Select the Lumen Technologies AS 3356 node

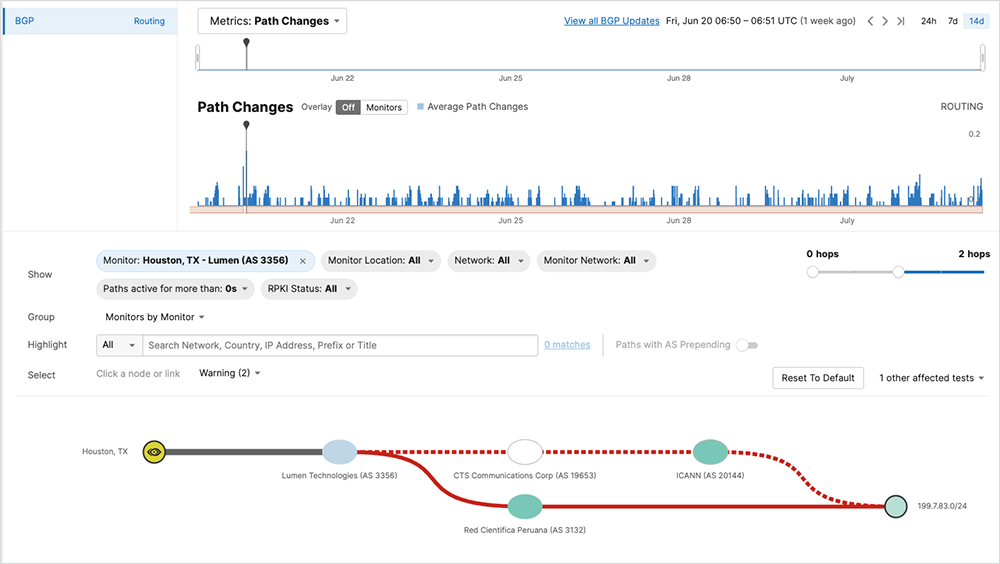coord(340,452)
